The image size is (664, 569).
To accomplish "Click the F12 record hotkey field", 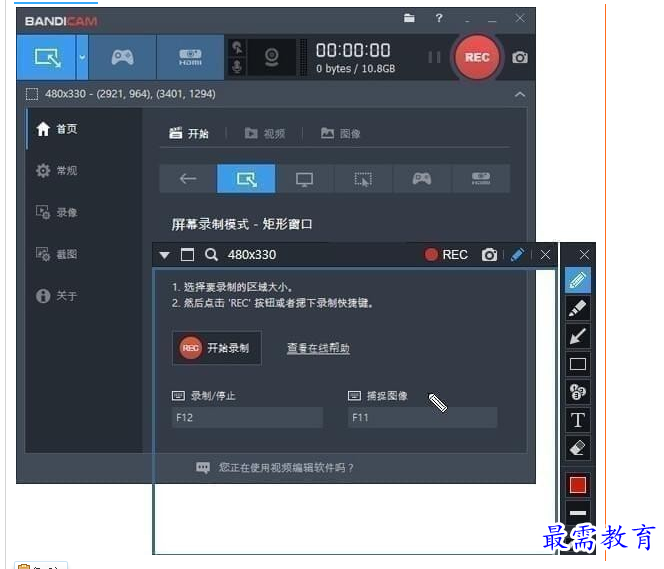I will pyautogui.click(x=247, y=417).
